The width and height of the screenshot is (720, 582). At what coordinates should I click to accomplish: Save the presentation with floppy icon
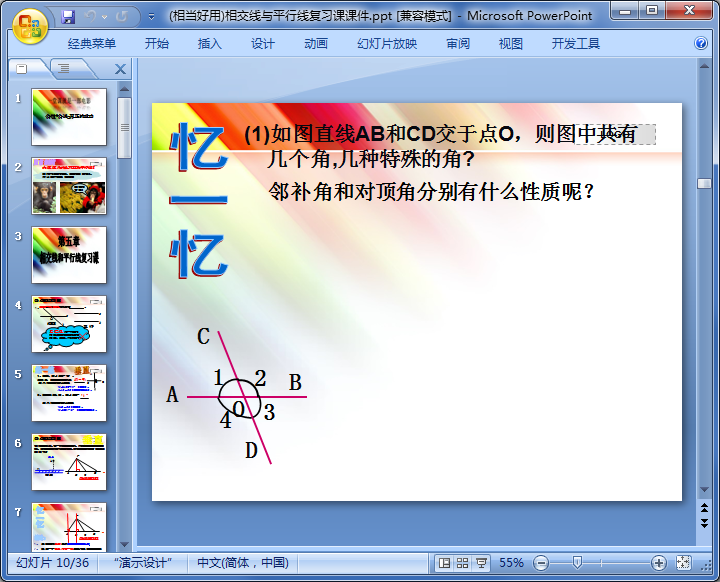tap(68, 17)
